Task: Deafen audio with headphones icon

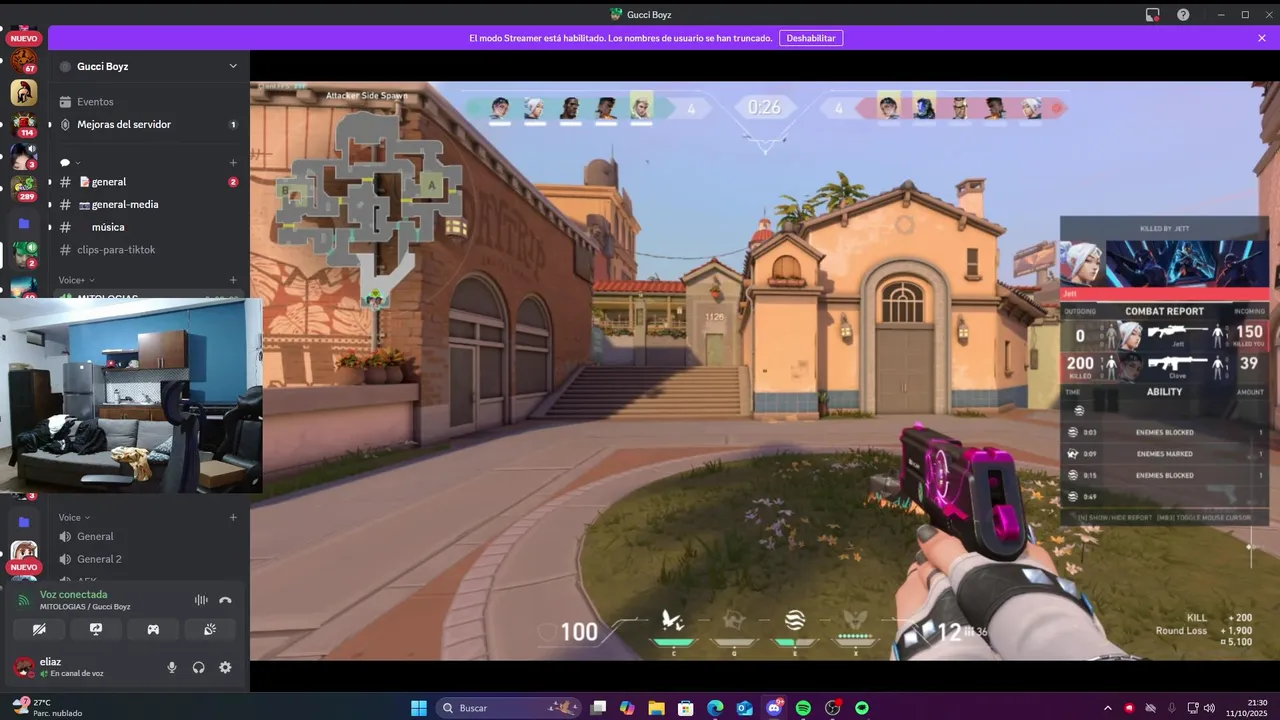Action: coord(198,667)
